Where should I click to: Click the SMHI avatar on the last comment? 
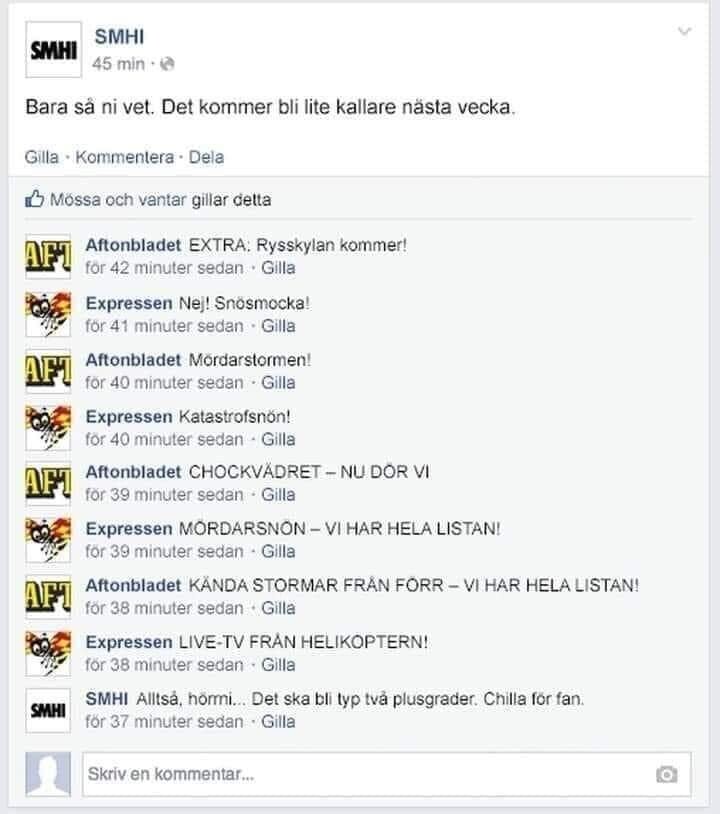[48, 710]
